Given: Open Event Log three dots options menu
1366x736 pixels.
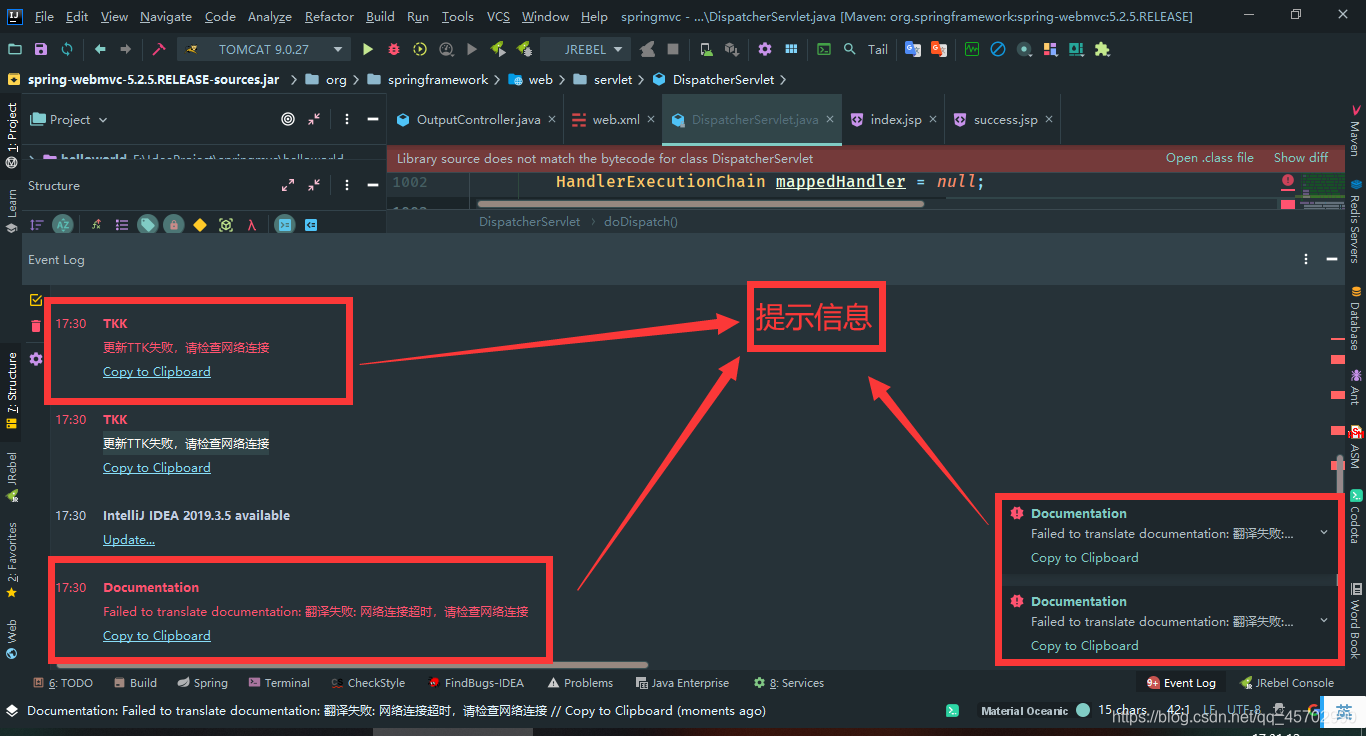Looking at the screenshot, I should click(x=1306, y=259).
